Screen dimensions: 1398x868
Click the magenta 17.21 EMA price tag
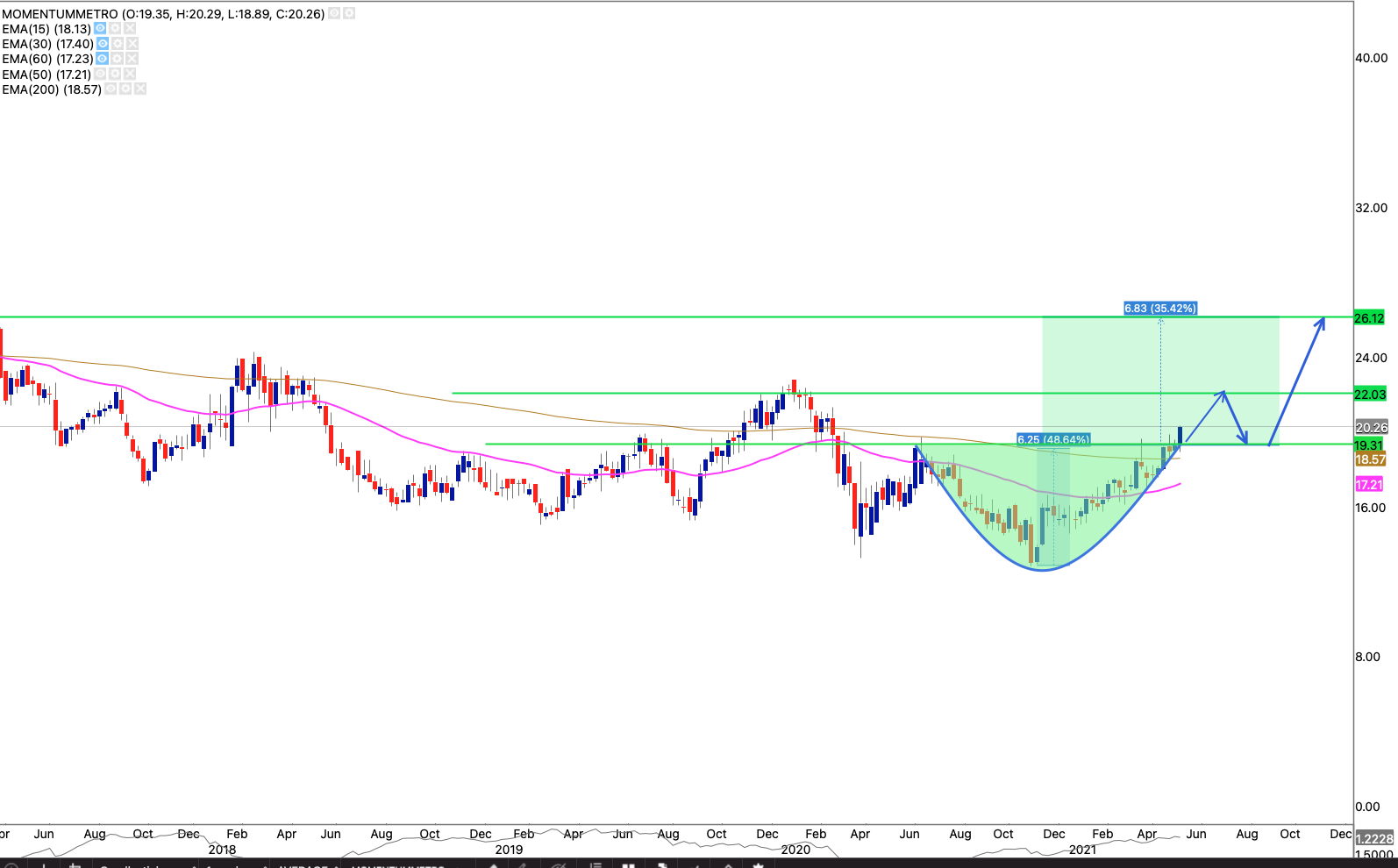point(1369,485)
